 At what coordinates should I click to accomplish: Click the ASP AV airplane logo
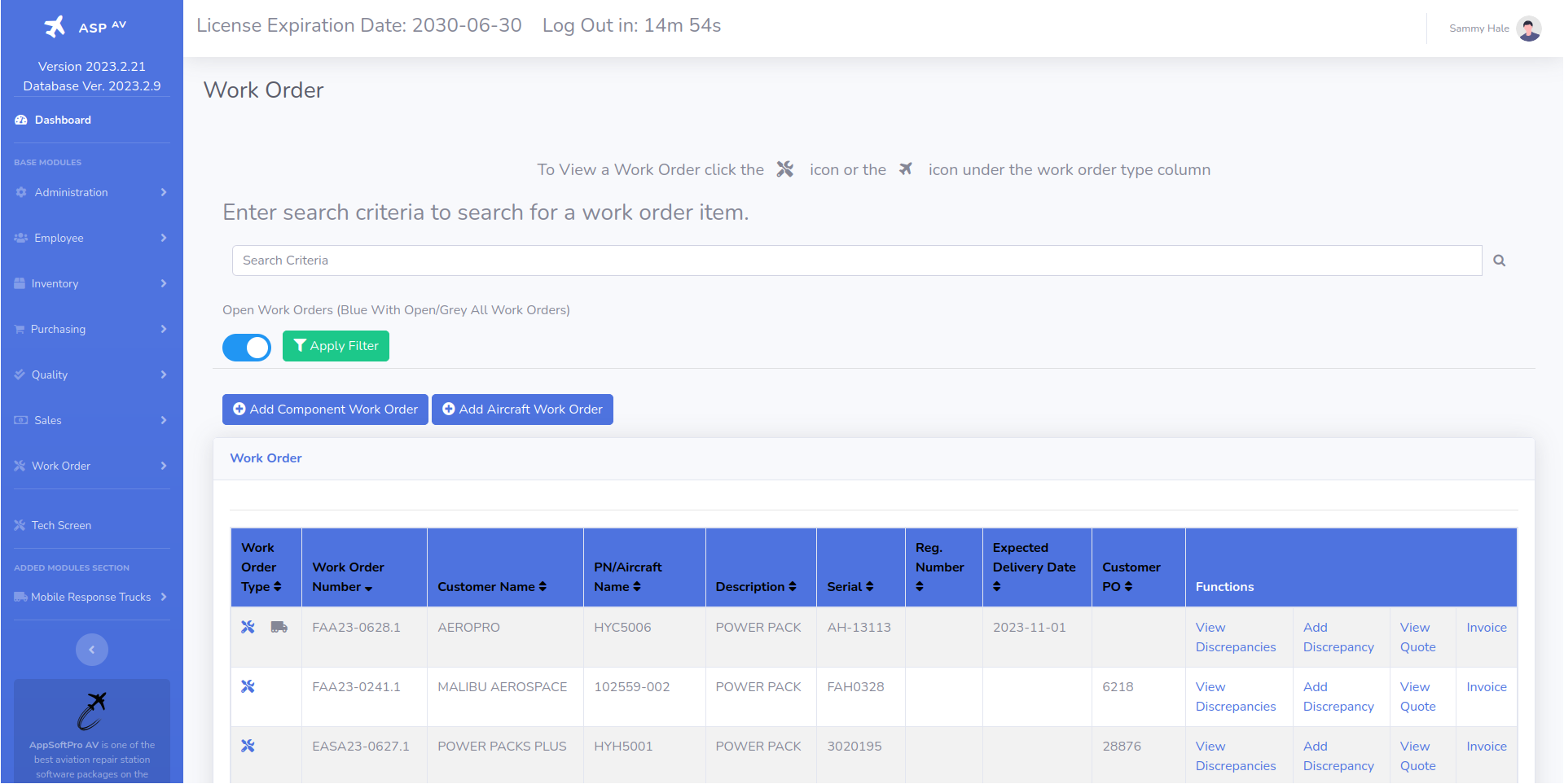(55, 27)
